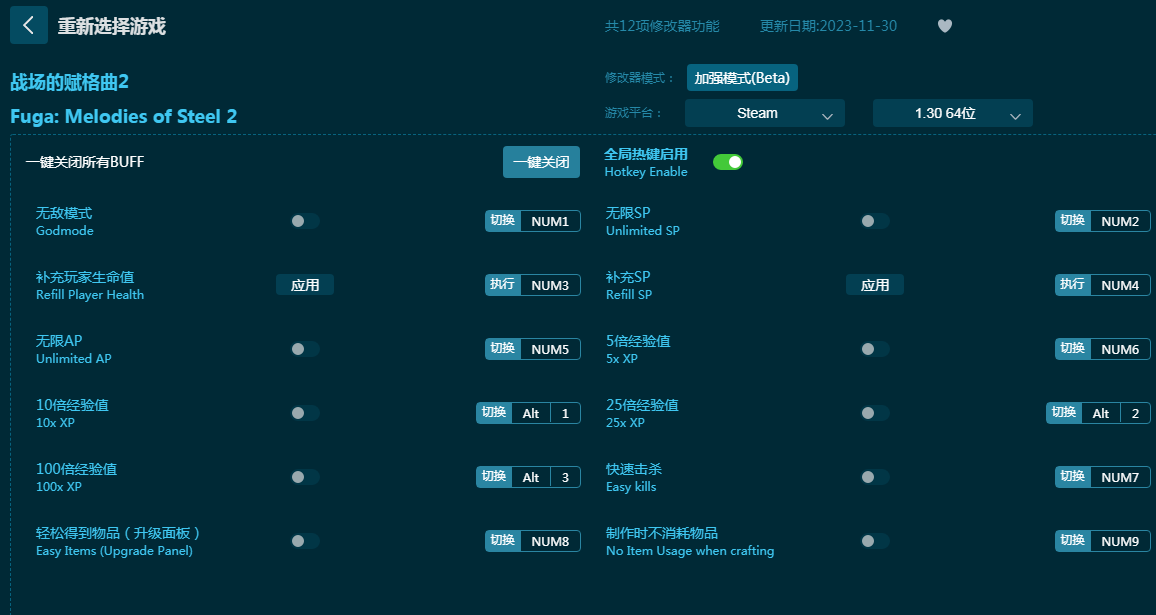Image resolution: width=1156 pixels, height=615 pixels.
Task: Click the 一键关闭 button
Action: (x=541, y=162)
